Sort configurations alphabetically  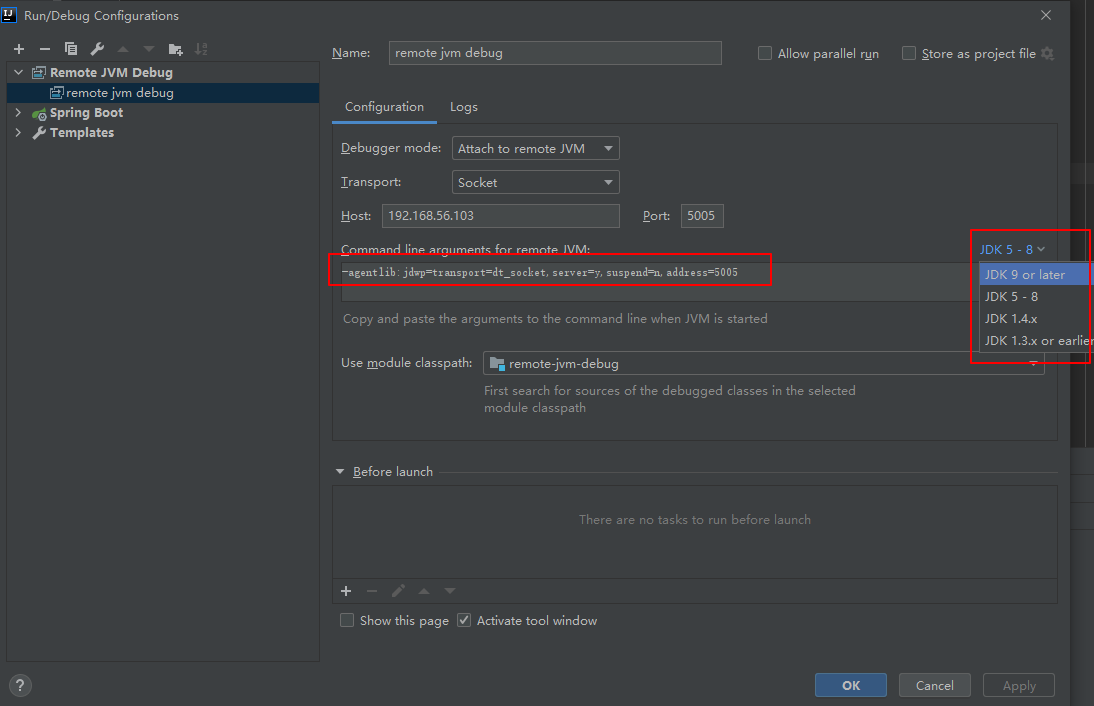click(x=201, y=49)
